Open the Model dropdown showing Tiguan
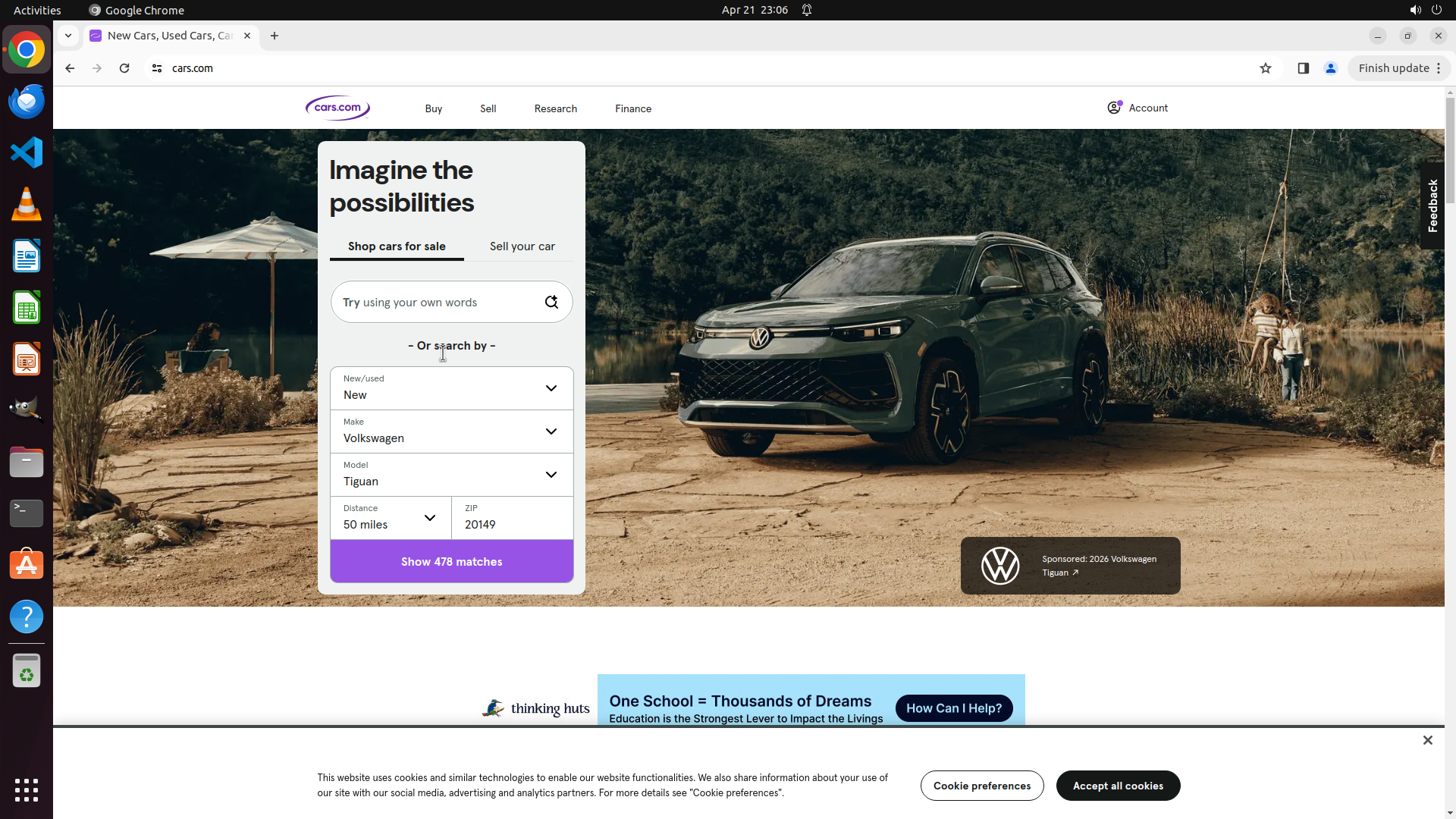The height and width of the screenshot is (819, 1456). 452,475
